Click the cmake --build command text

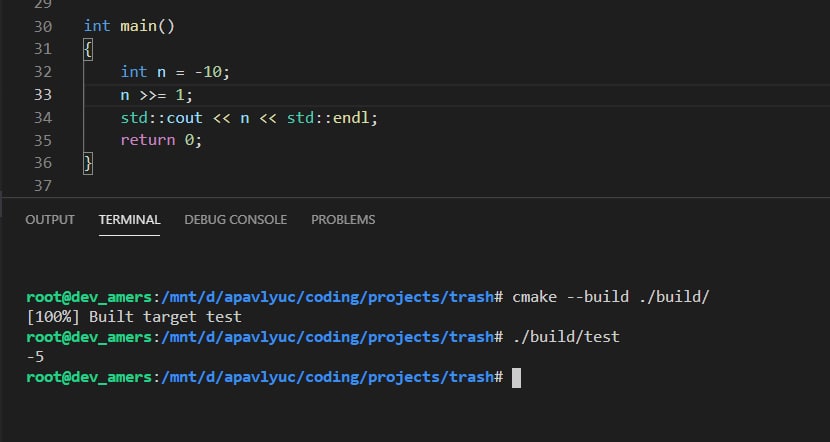coord(610,296)
